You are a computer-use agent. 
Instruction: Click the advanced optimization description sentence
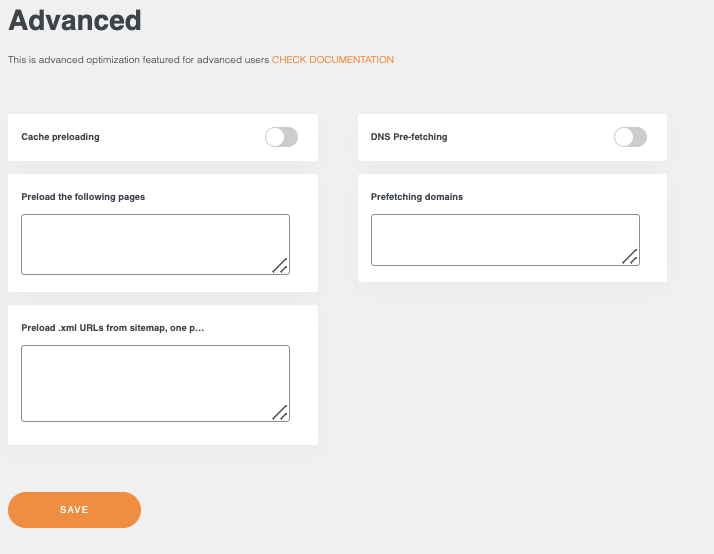pos(138,60)
